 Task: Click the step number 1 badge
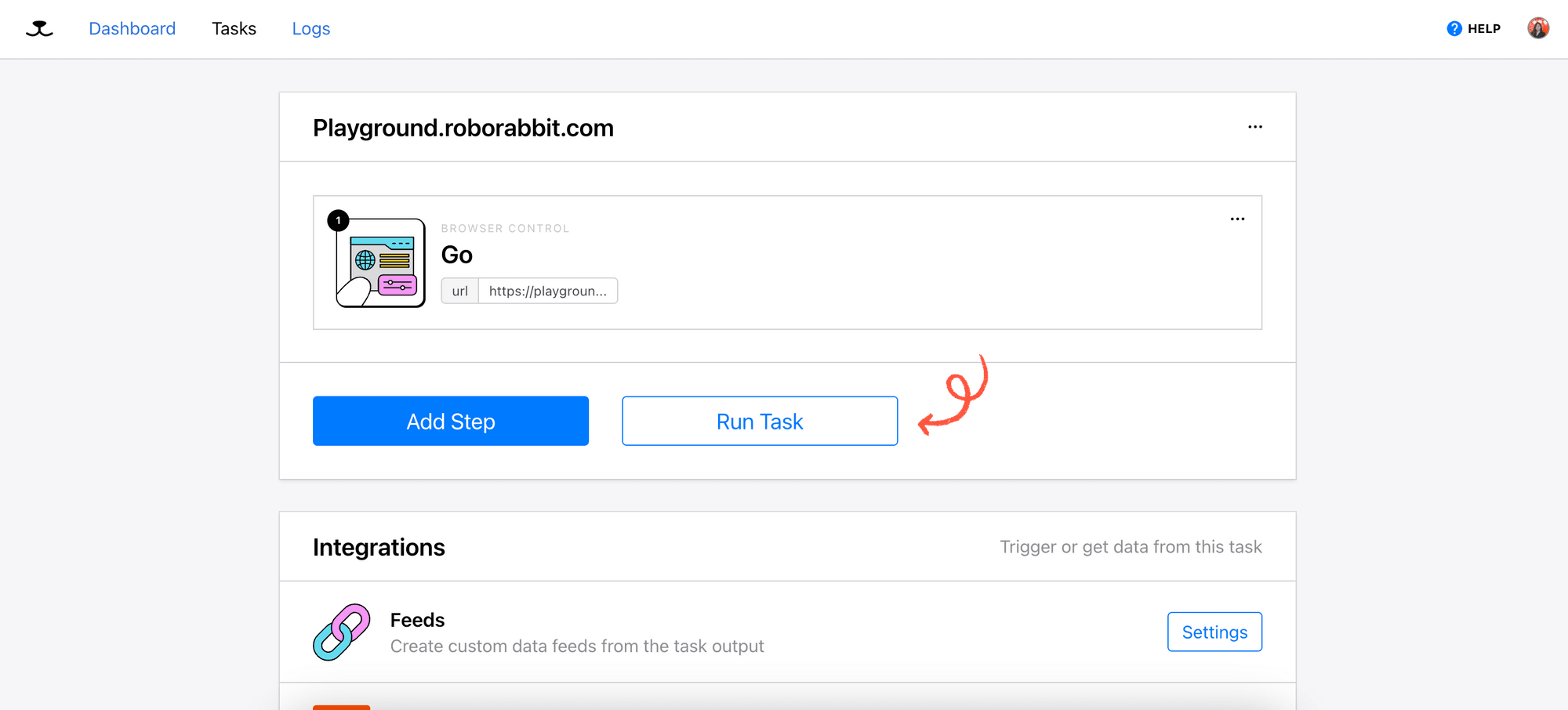pyautogui.click(x=338, y=220)
